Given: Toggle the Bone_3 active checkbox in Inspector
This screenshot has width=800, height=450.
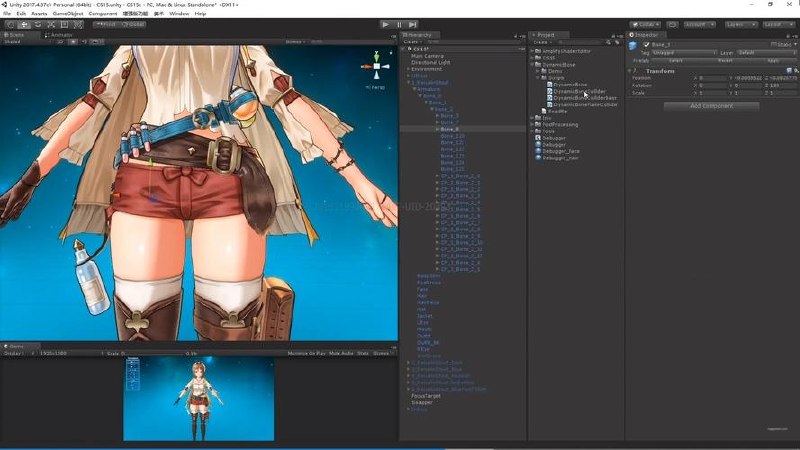Looking at the screenshot, I should click(646, 45).
